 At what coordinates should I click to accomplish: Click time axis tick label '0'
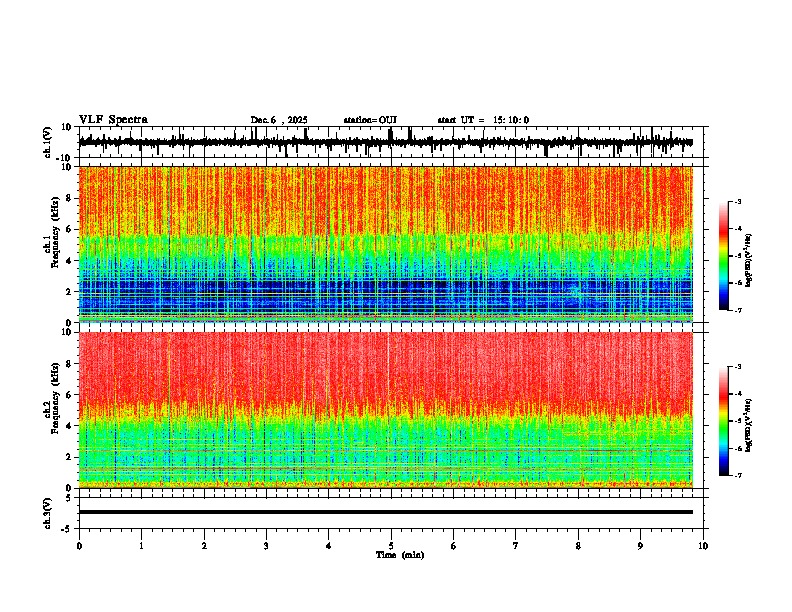(79, 546)
